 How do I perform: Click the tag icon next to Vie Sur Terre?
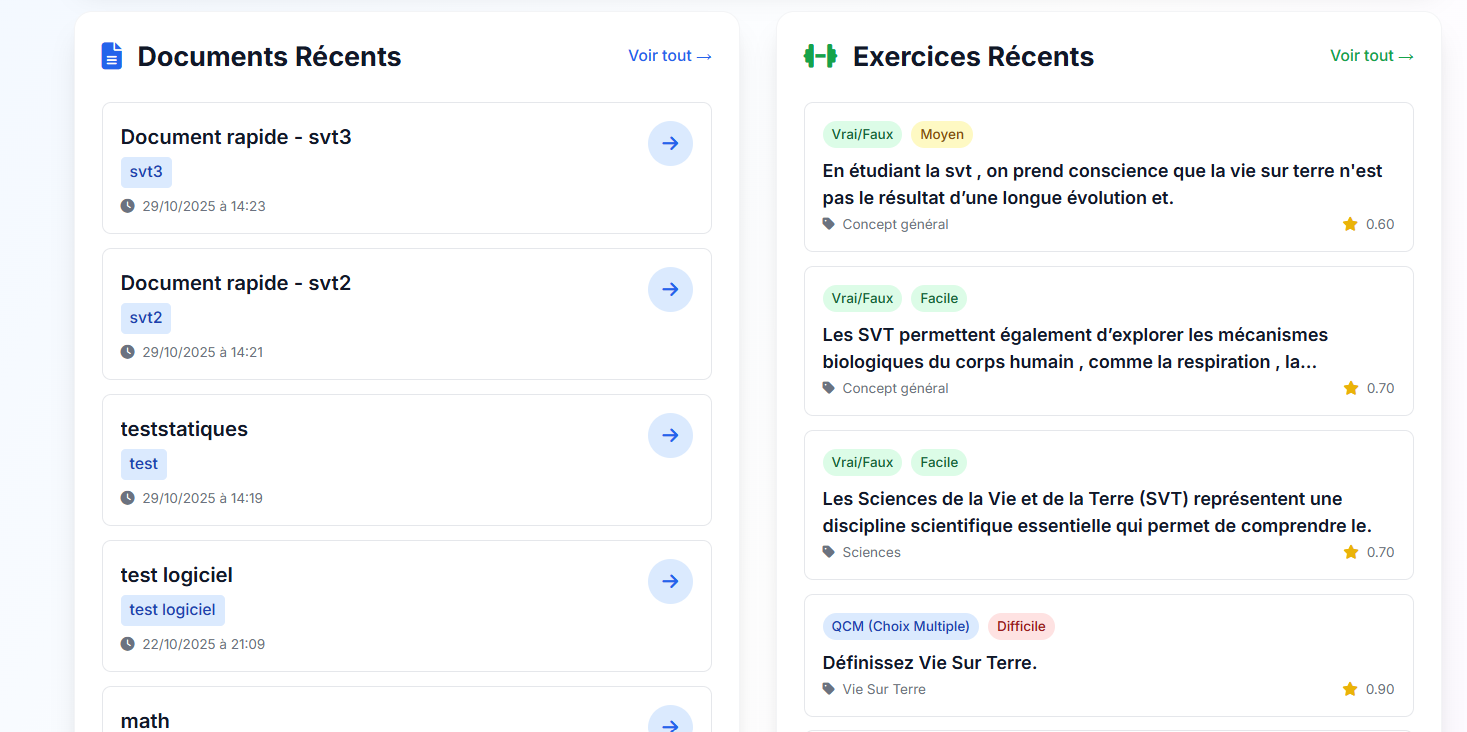coord(829,689)
